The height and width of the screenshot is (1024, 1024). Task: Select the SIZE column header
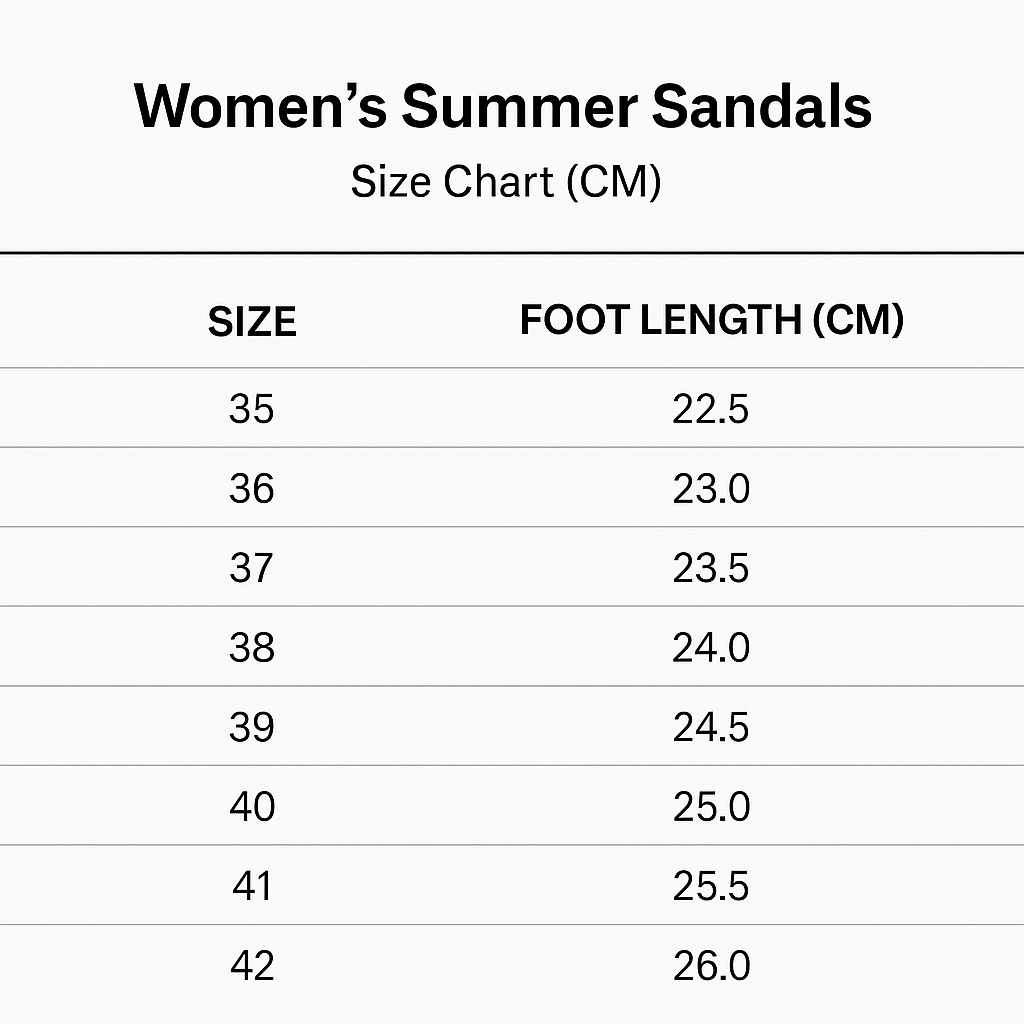click(252, 322)
